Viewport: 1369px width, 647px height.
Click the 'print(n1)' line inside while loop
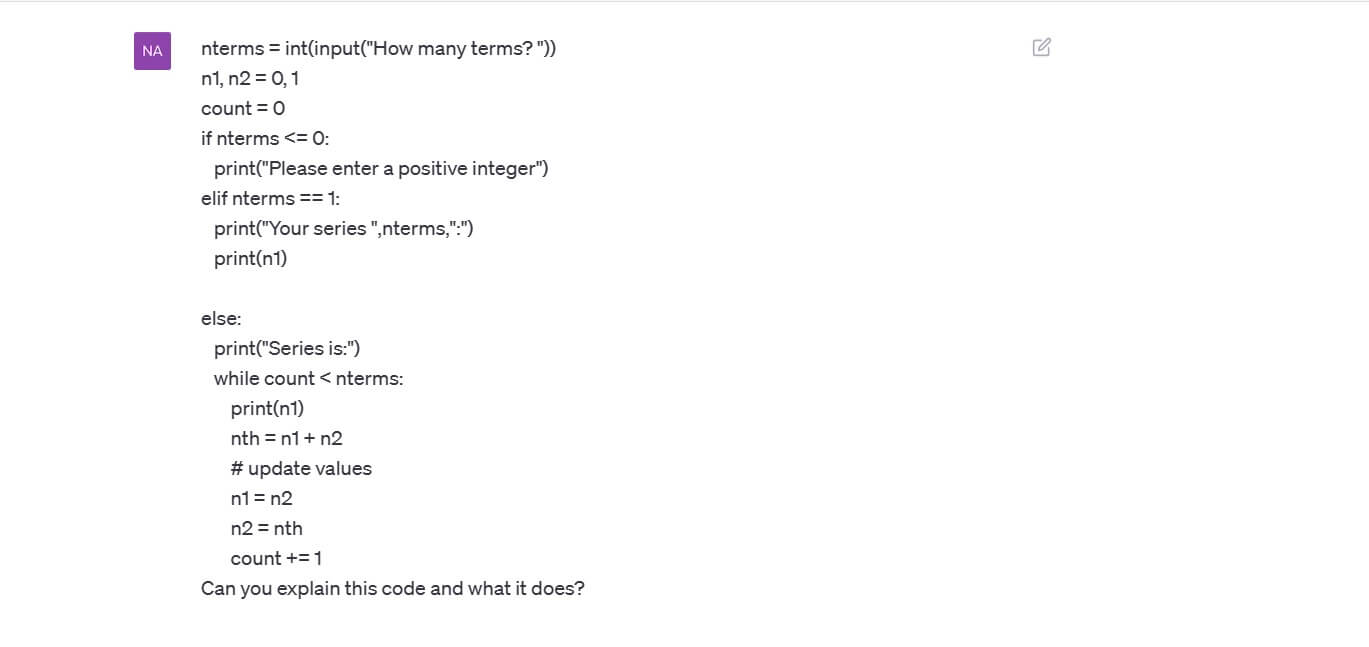click(267, 408)
